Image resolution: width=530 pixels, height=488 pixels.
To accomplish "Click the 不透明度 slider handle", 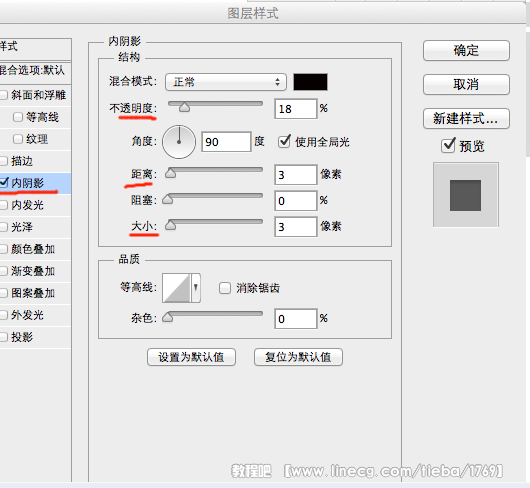I will coord(184,107).
